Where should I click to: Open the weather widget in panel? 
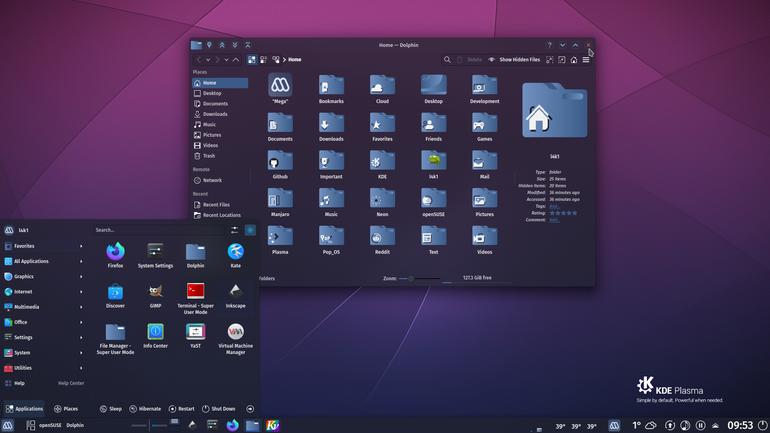point(644,425)
